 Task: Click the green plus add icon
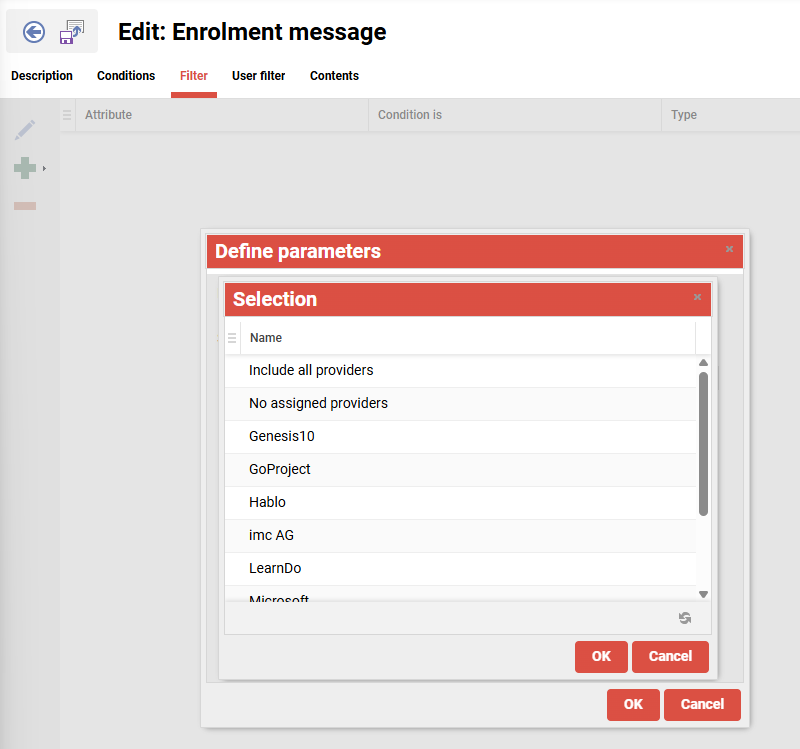pos(25,168)
